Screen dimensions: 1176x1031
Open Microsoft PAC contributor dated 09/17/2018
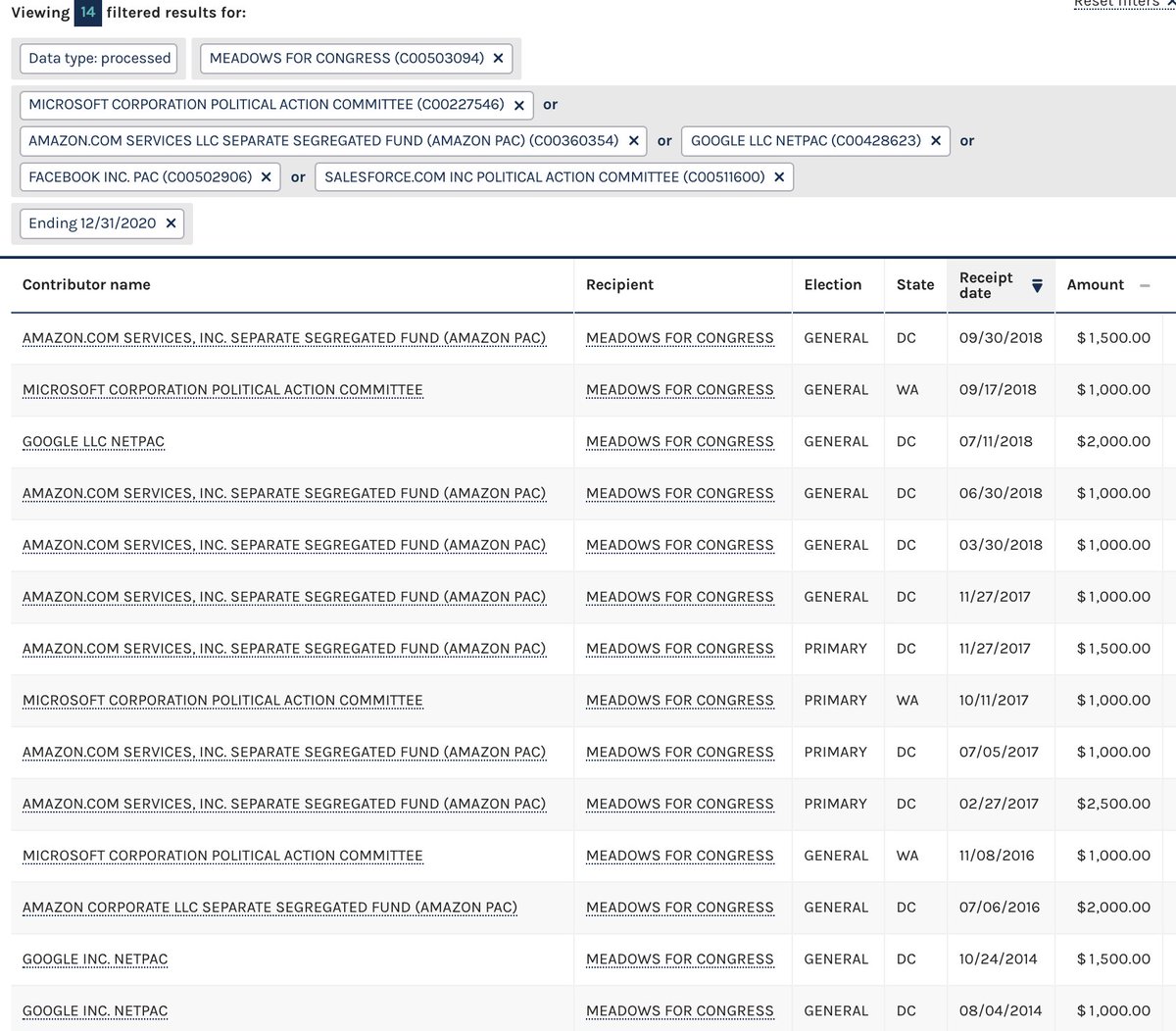[x=222, y=390]
